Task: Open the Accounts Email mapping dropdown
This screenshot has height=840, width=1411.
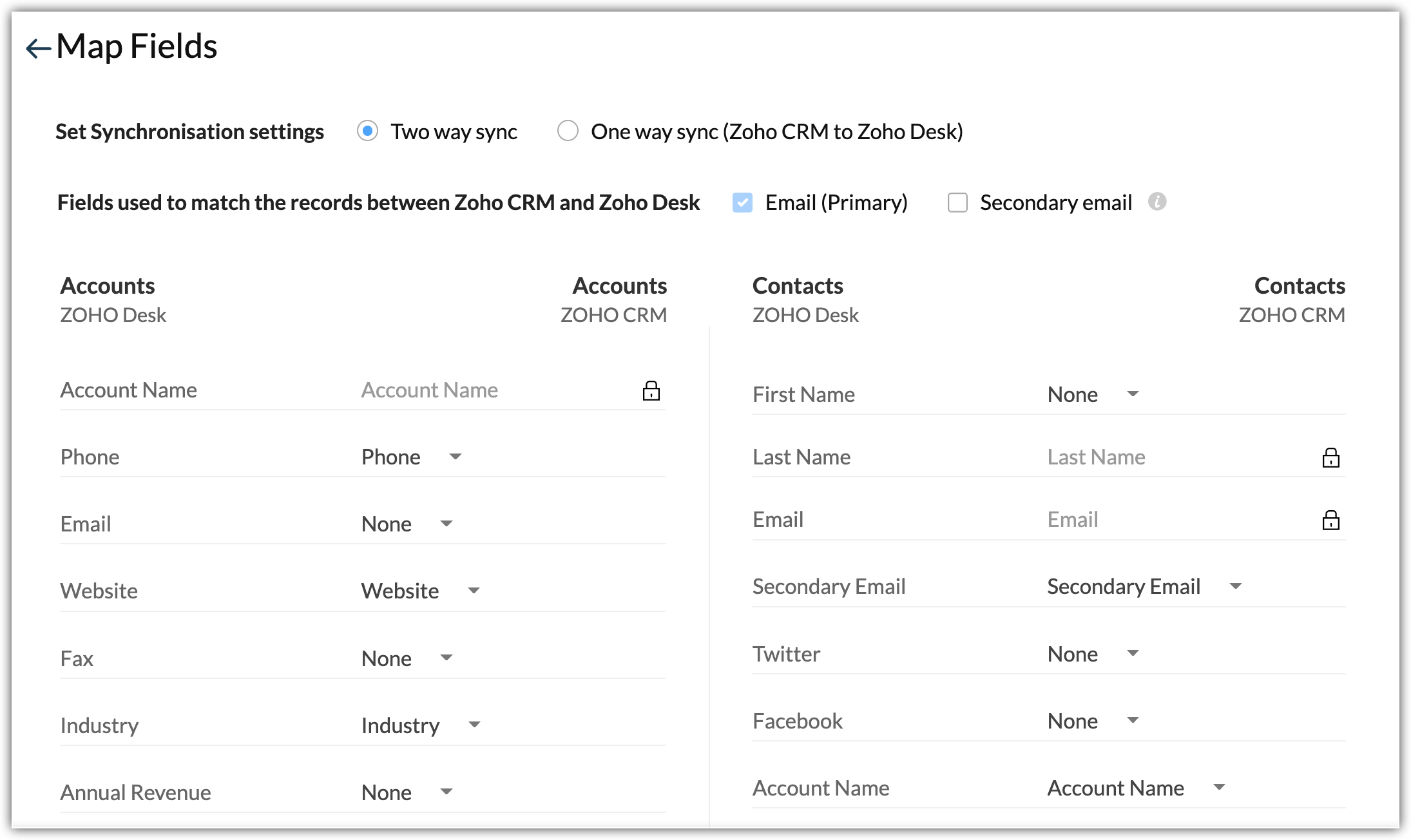Action: [446, 524]
